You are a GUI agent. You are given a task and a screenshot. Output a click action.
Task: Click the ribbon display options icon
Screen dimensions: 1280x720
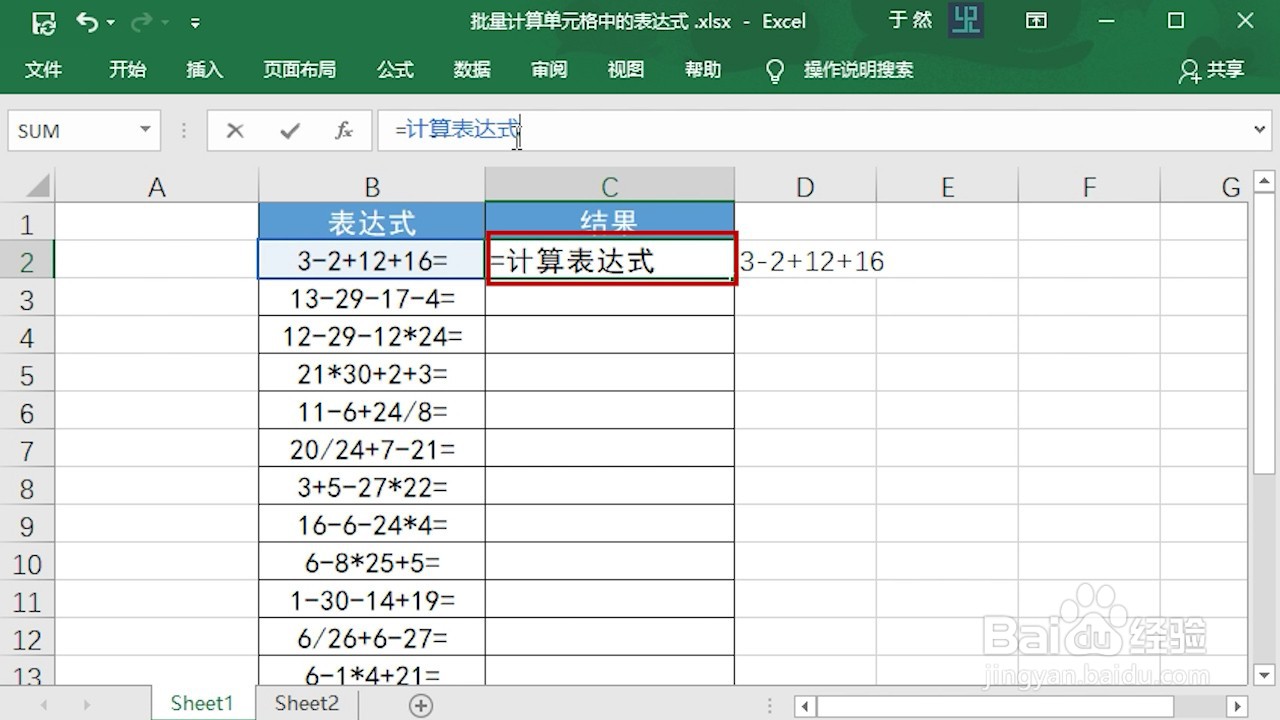pos(1037,20)
